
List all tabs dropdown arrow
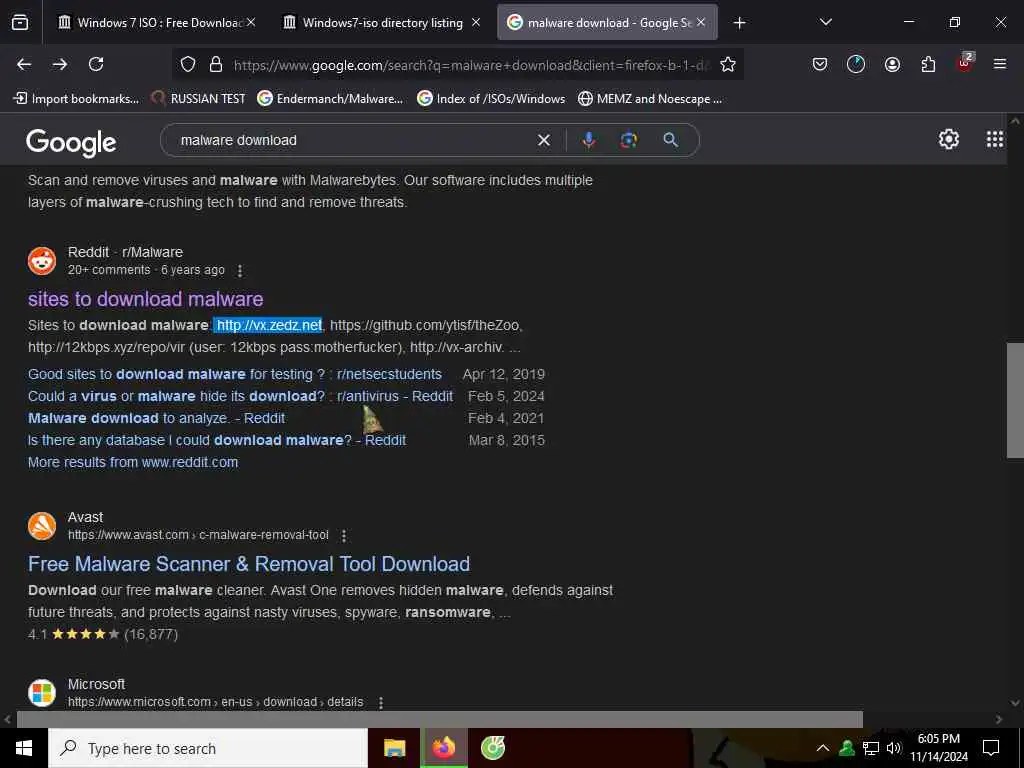[825, 22]
